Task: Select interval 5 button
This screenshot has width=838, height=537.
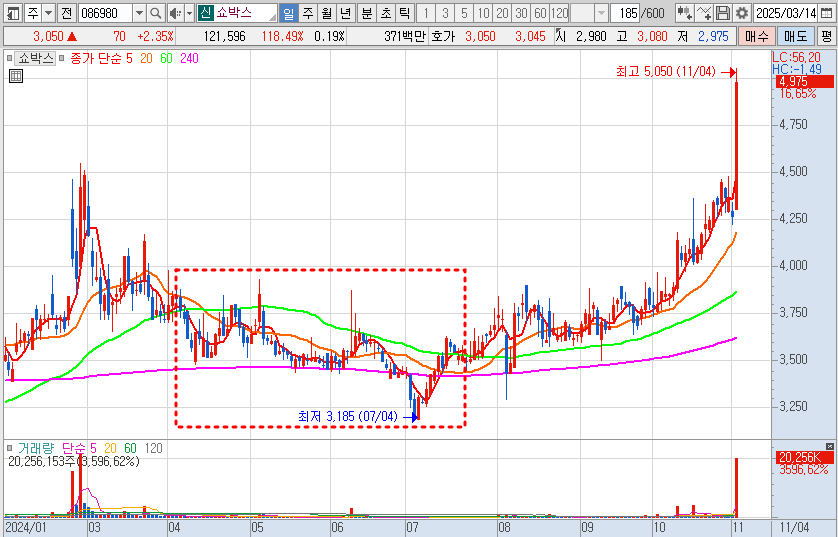Action: tap(464, 13)
